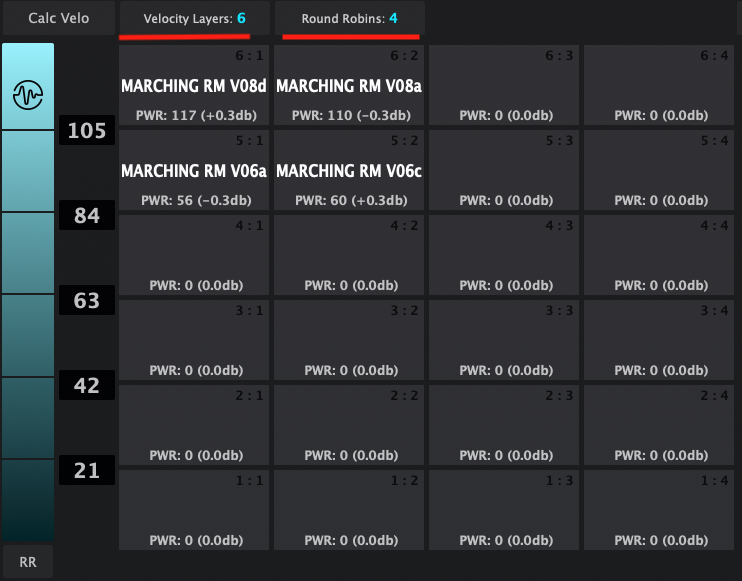
Task: Open the Round Robins count selector
Action: (x=350, y=18)
